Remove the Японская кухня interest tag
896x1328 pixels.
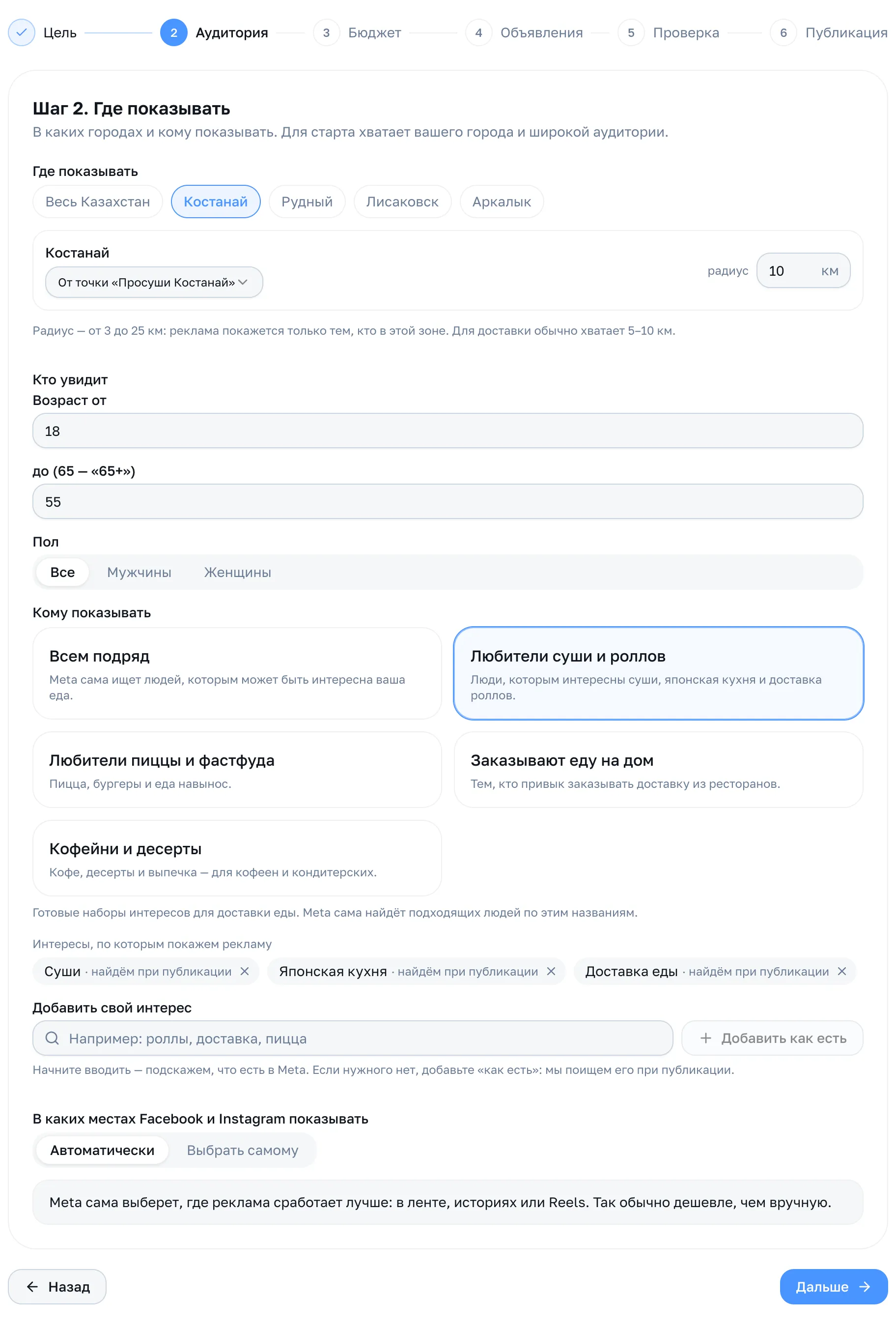551,972
